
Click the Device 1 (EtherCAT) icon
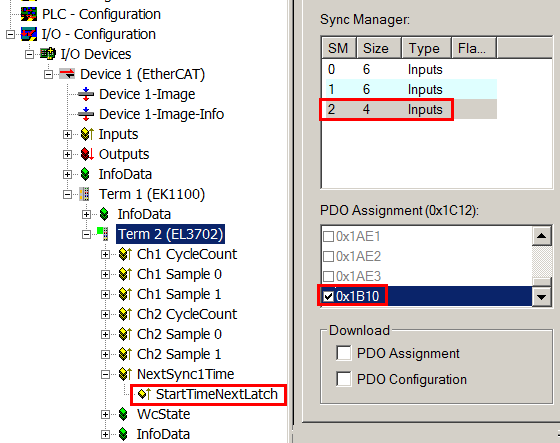[67, 74]
